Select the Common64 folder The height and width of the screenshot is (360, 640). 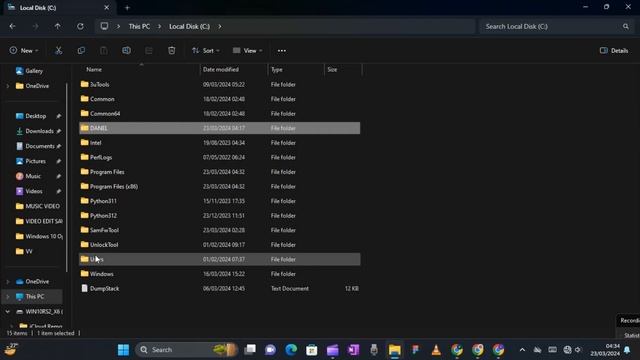coord(220,113)
